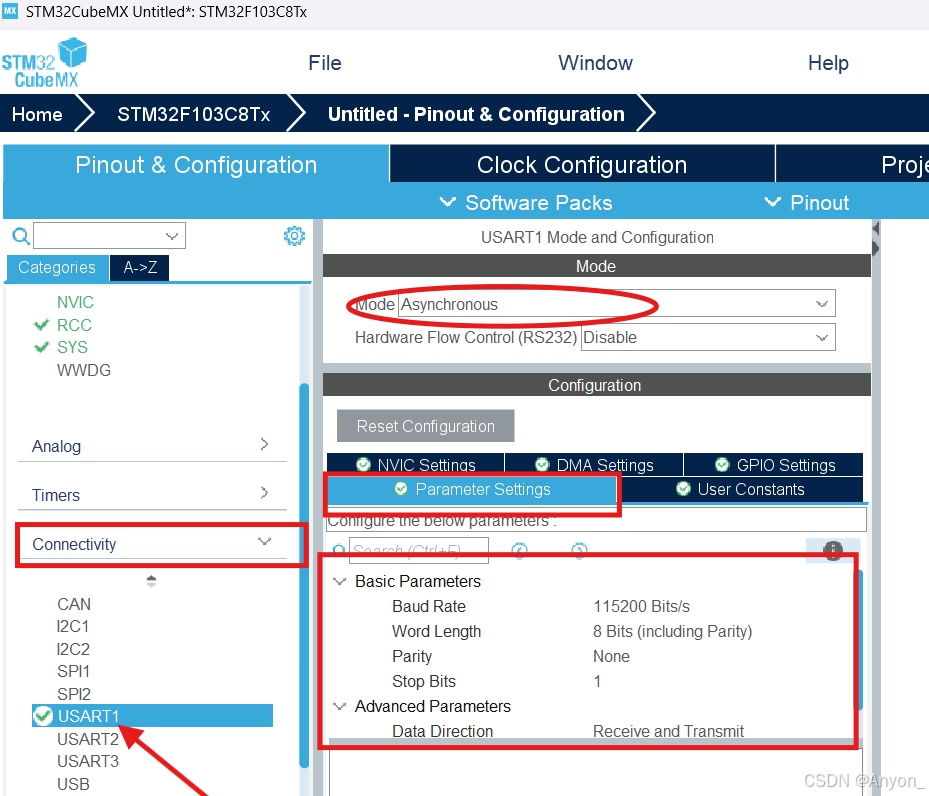Select CAN peripheral
929x796 pixels.
[74, 604]
